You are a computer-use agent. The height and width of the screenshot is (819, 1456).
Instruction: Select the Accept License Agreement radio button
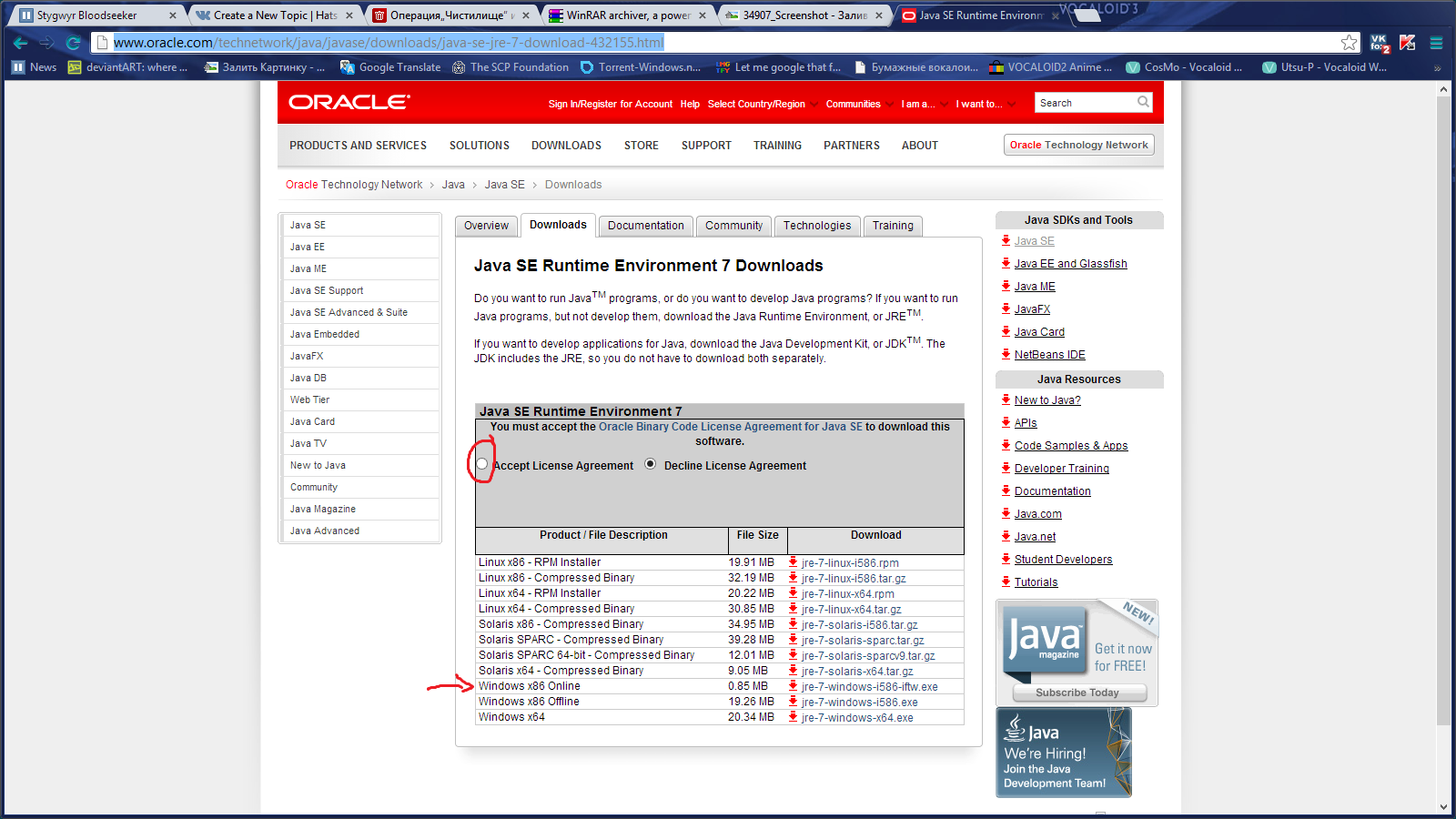481,464
